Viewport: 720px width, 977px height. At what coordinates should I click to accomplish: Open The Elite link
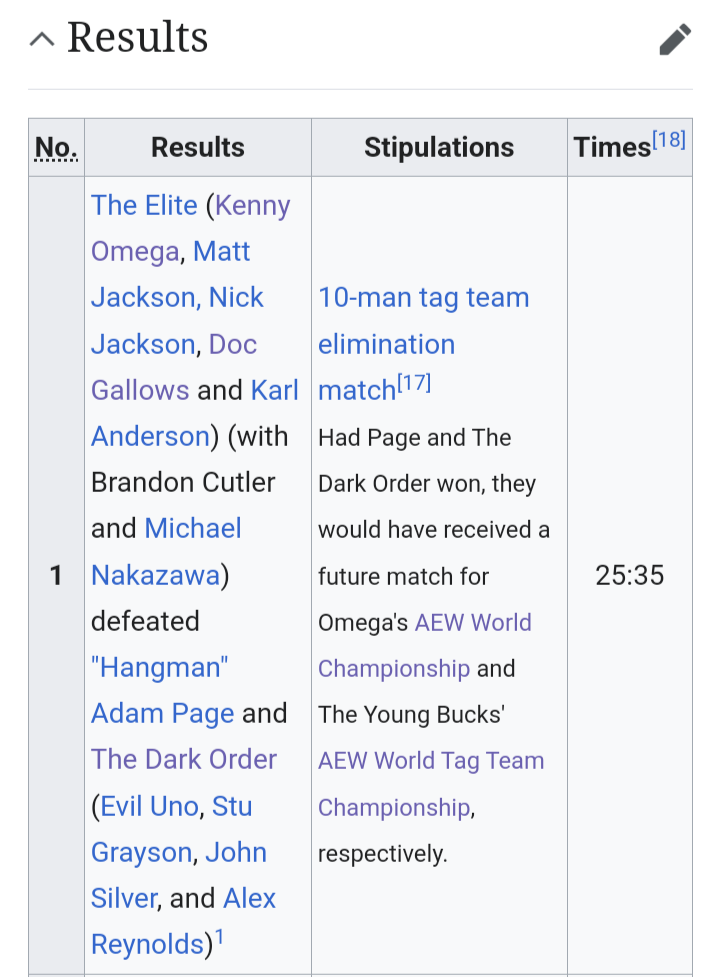click(144, 205)
